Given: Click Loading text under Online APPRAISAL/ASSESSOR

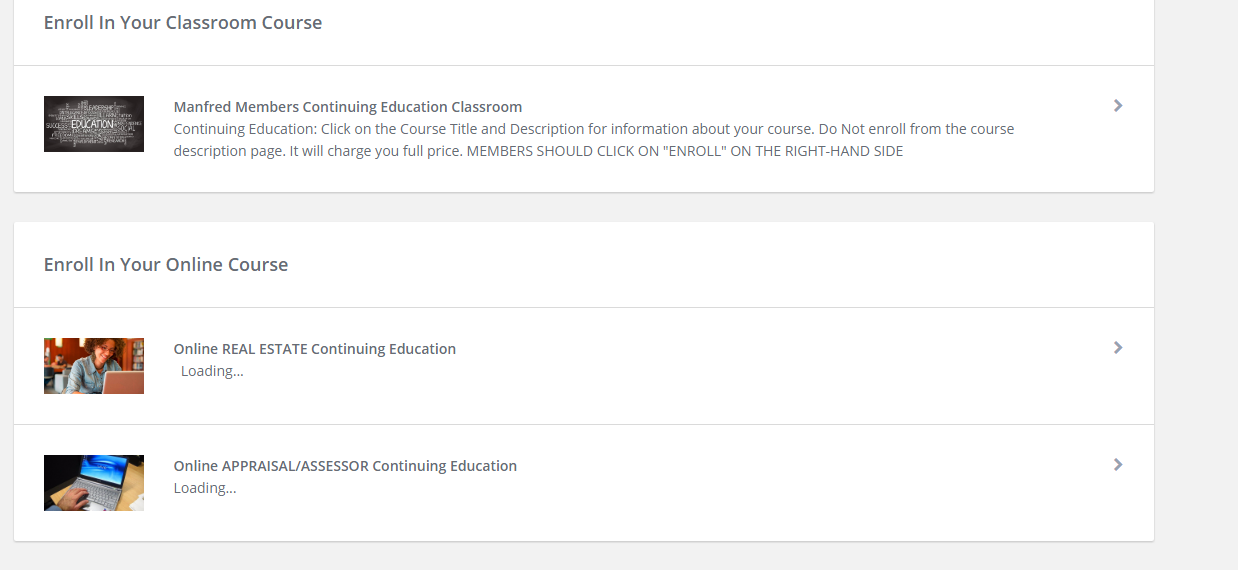Looking at the screenshot, I should click(x=205, y=488).
